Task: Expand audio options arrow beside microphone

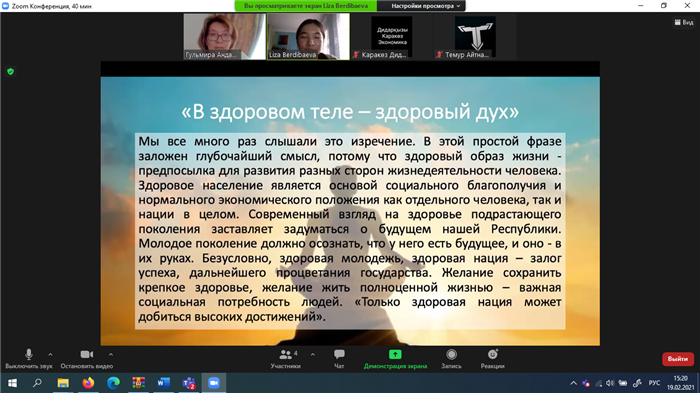Action: (x=50, y=355)
